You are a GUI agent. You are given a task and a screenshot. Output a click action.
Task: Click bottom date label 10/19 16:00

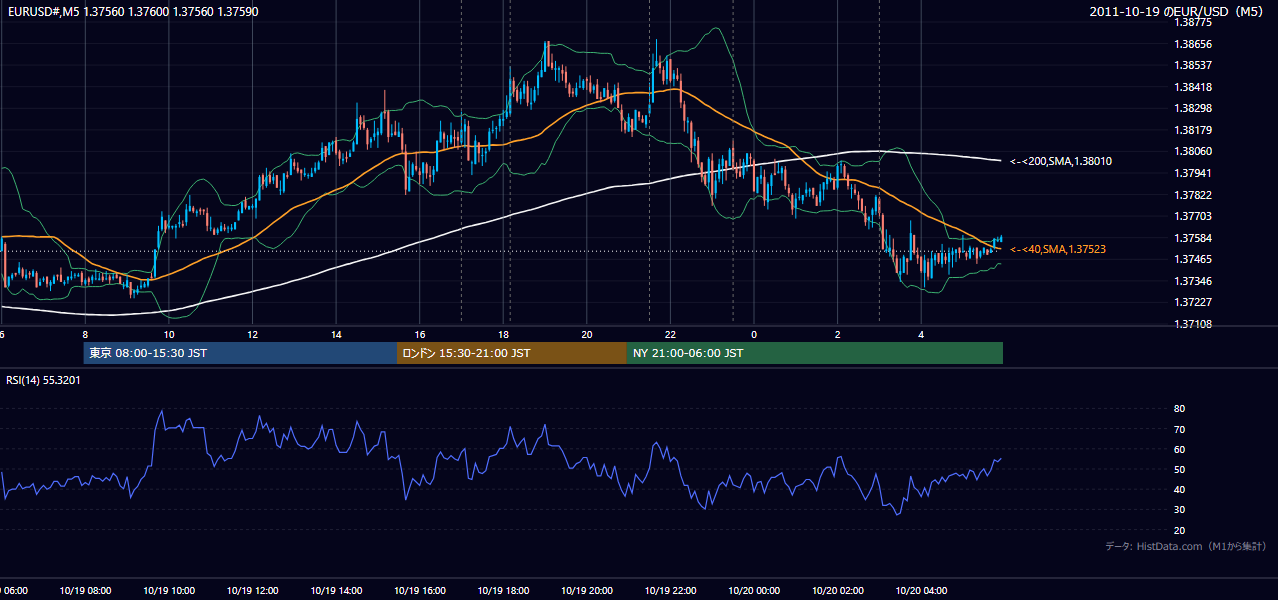click(x=418, y=591)
